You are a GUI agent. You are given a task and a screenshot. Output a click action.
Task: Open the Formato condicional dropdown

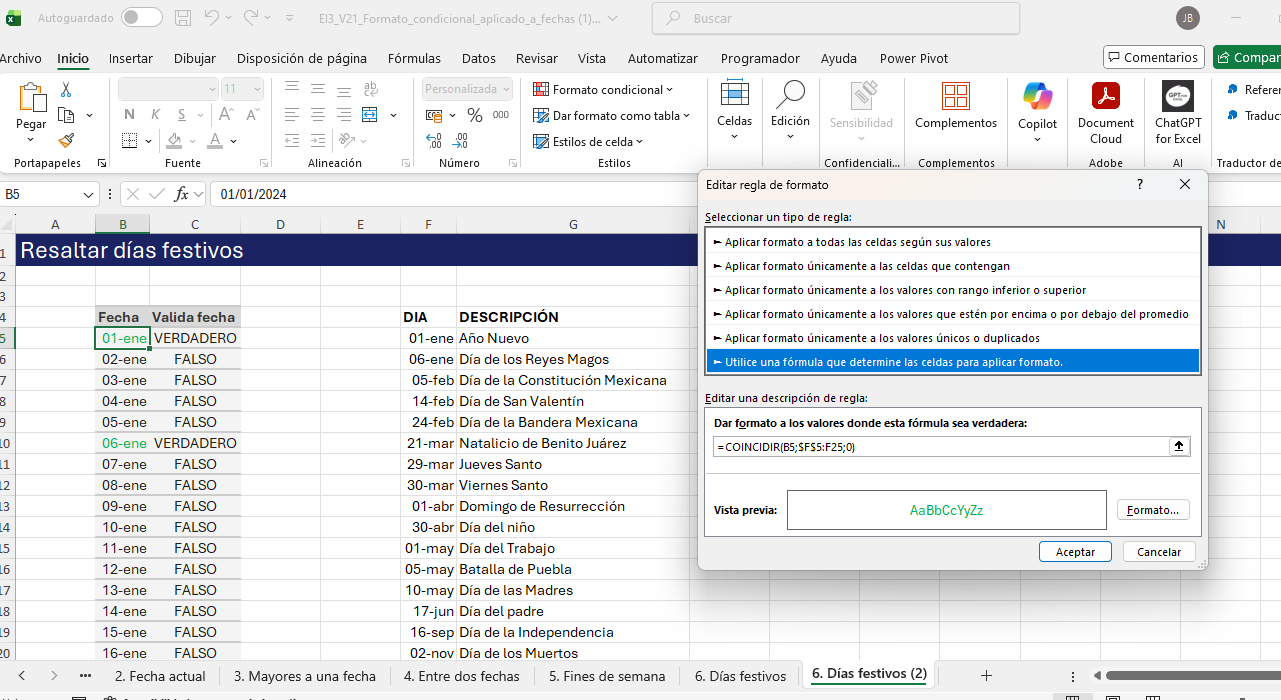tap(603, 90)
